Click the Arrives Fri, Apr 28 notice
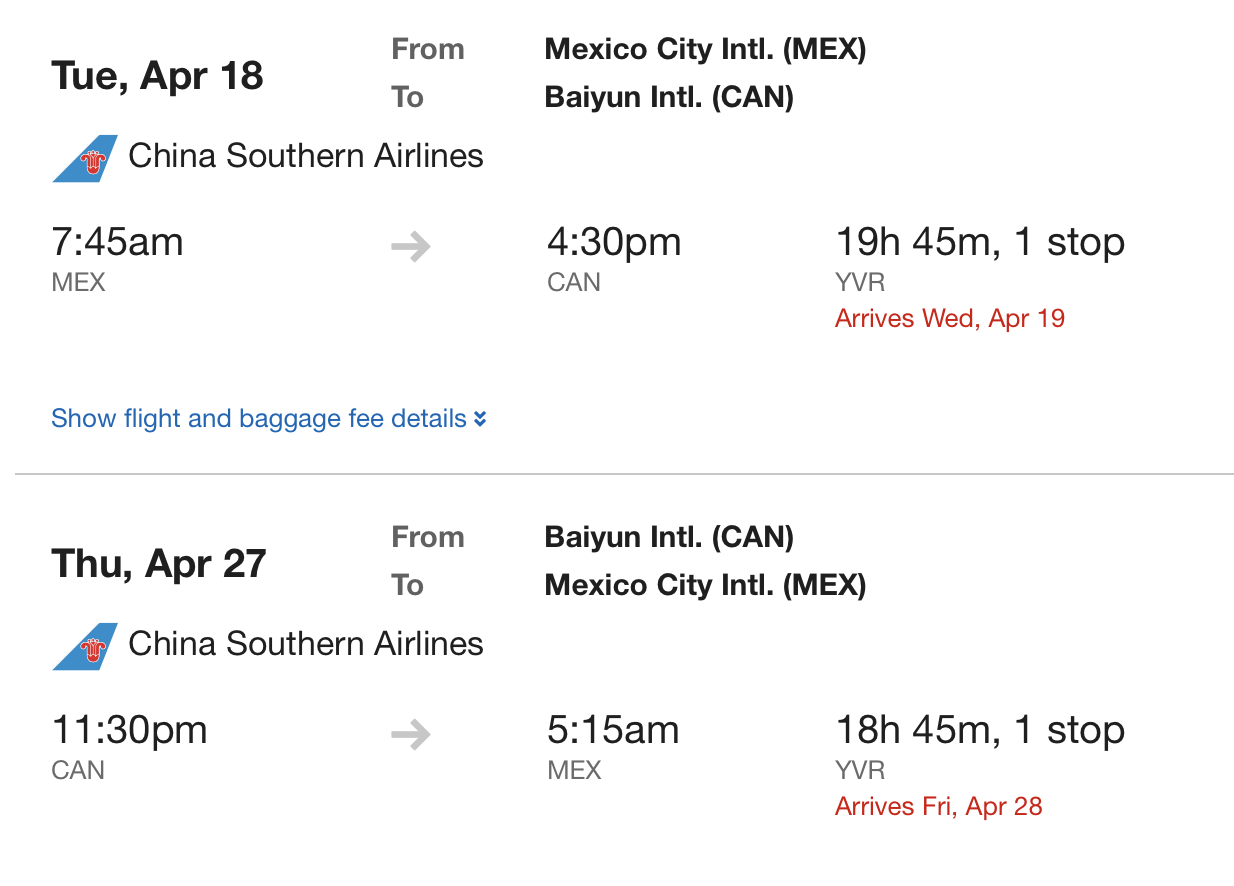Screen dimensions: 1234x886 click(938, 805)
